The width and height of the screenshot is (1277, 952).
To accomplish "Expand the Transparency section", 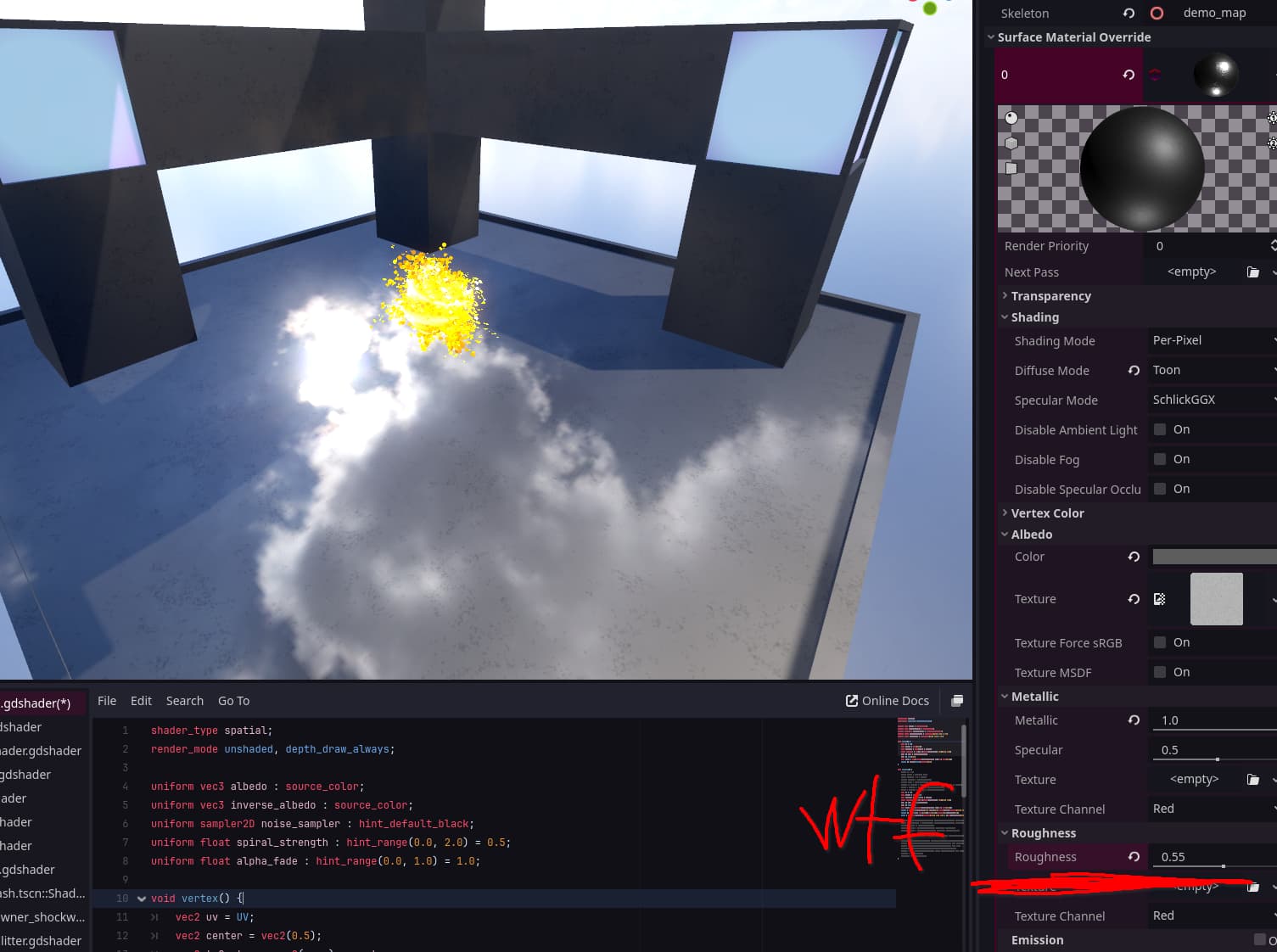I will [1050, 296].
